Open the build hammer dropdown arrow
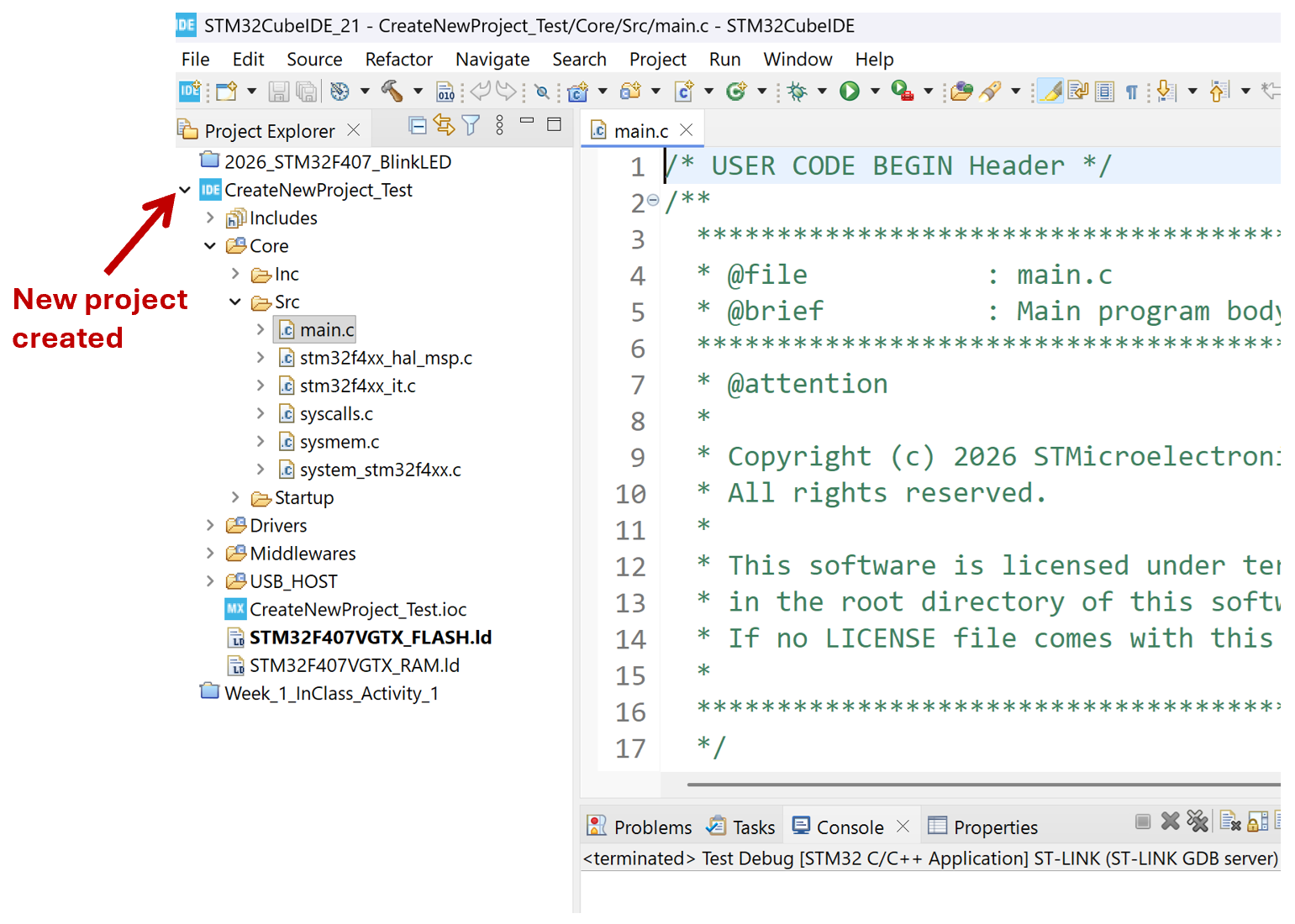This screenshot has height=924, width=1295. pos(418,91)
